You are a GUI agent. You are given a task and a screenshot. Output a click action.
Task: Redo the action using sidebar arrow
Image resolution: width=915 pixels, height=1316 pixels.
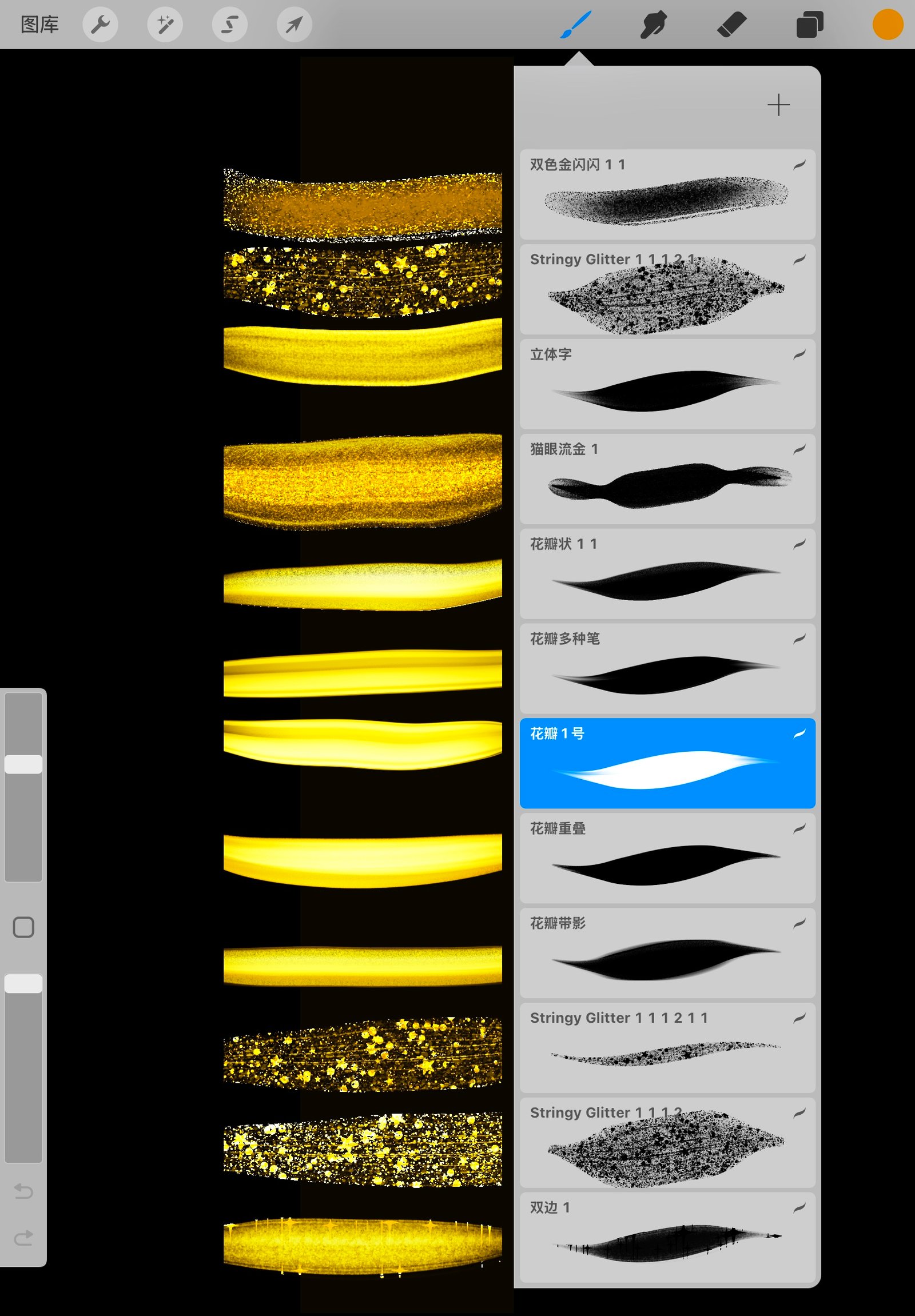pyautogui.click(x=23, y=1238)
